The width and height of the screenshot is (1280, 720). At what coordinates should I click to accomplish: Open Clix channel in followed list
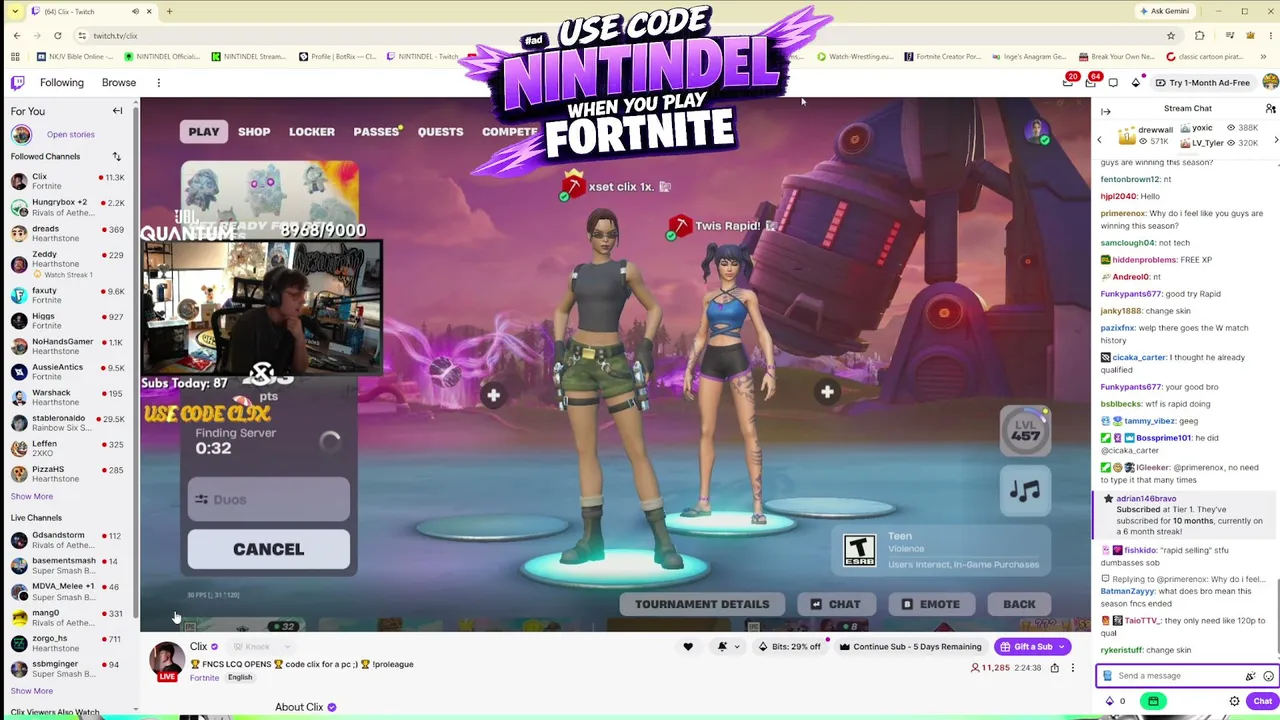pyautogui.click(x=67, y=181)
